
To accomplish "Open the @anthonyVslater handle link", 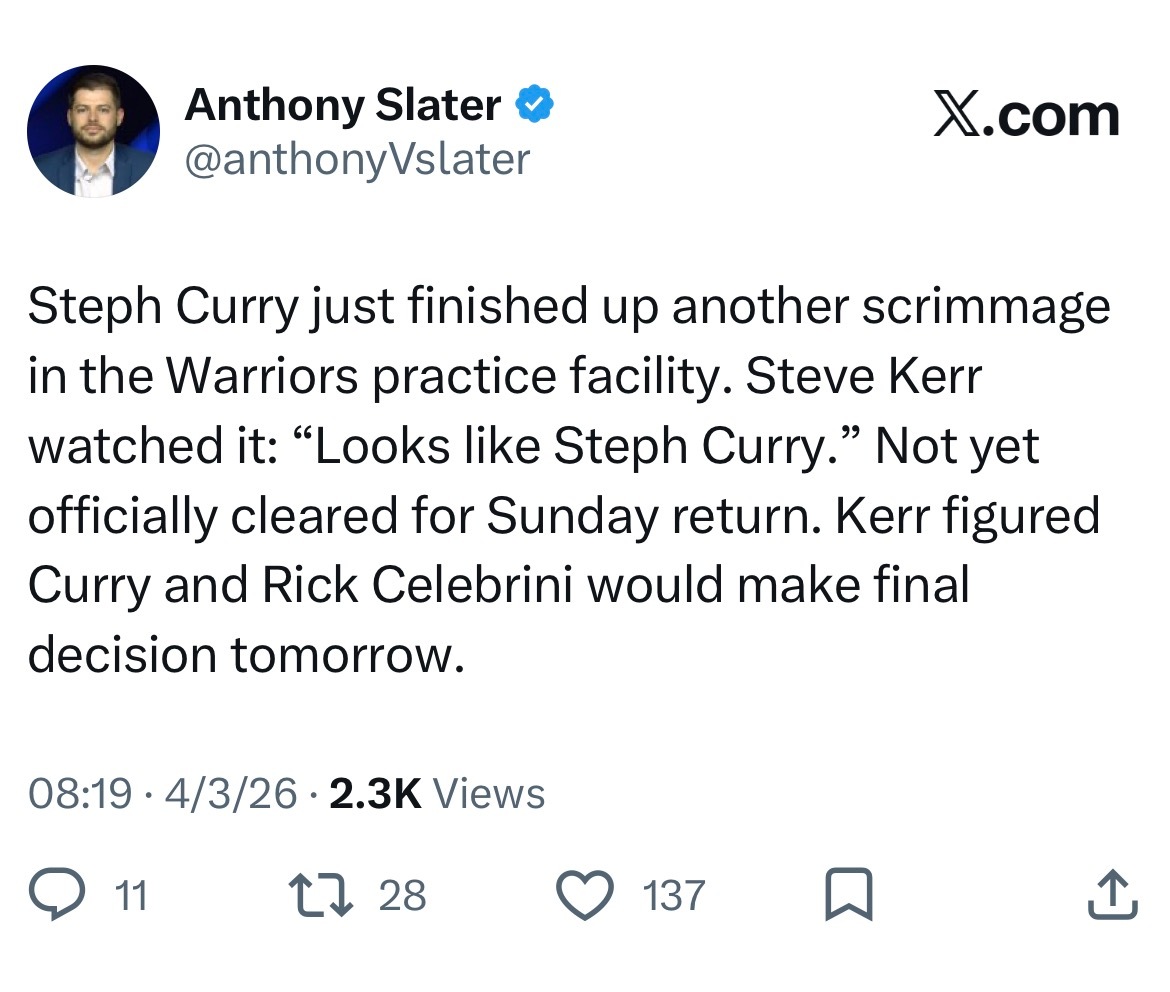I will pos(356,159).
